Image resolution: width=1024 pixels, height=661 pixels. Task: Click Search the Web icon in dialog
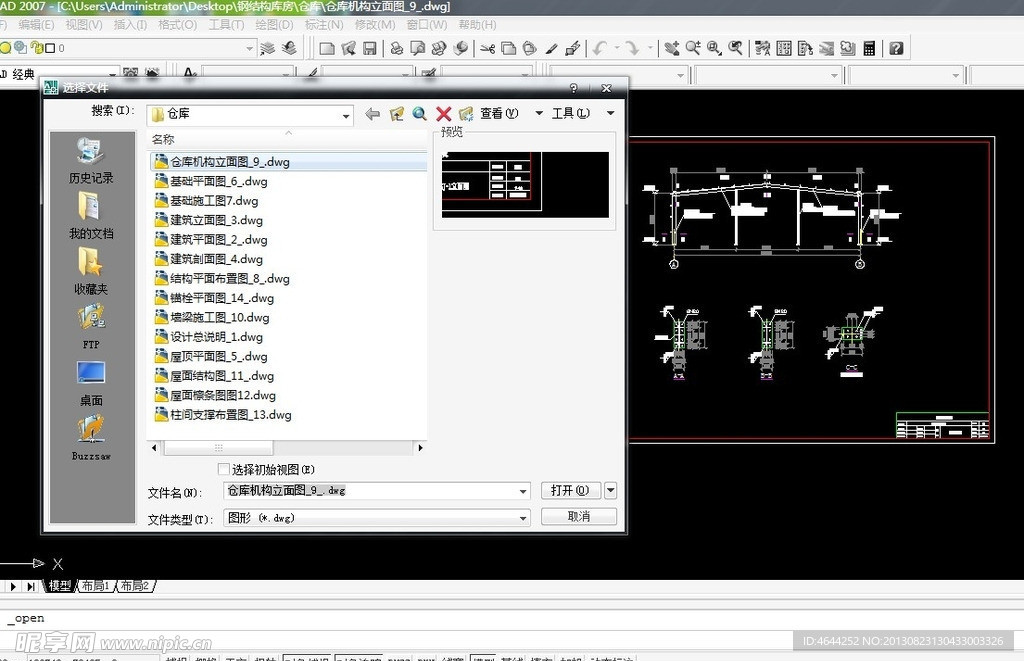tap(419, 114)
